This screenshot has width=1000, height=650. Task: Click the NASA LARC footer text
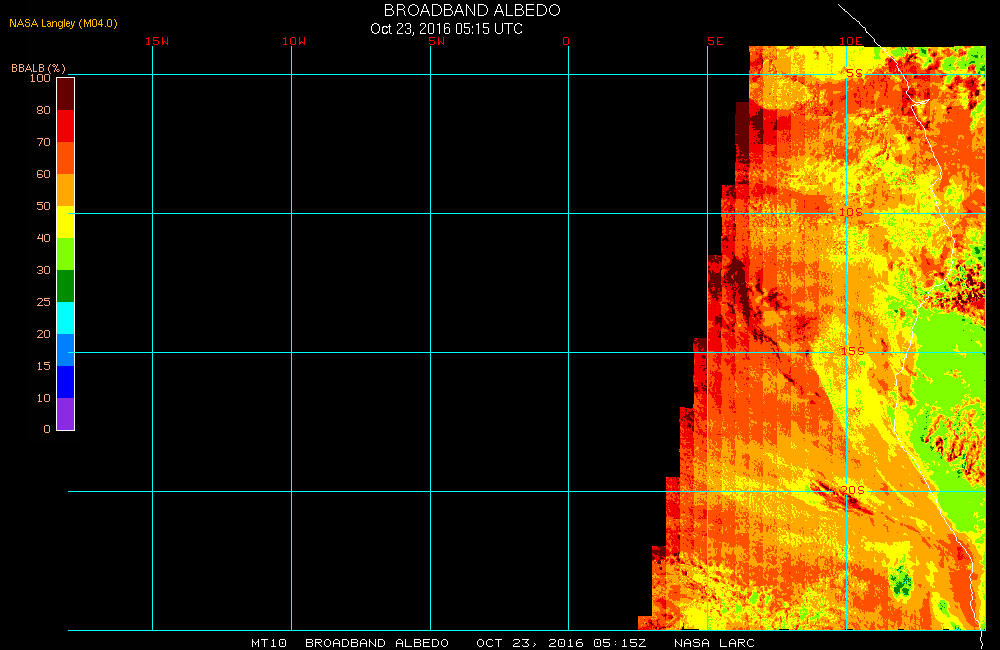(x=714, y=642)
